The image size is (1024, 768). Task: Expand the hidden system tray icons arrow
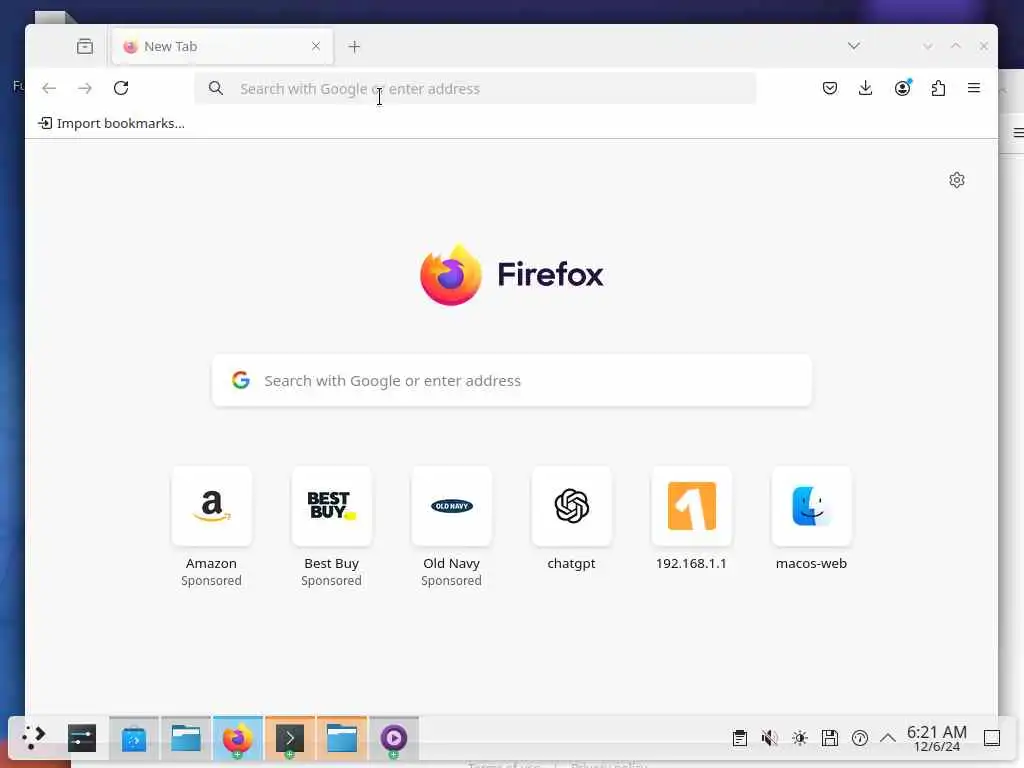coord(888,738)
